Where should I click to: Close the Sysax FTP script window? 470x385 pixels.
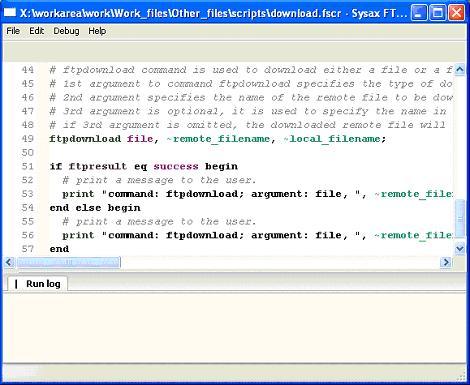(x=456, y=13)
